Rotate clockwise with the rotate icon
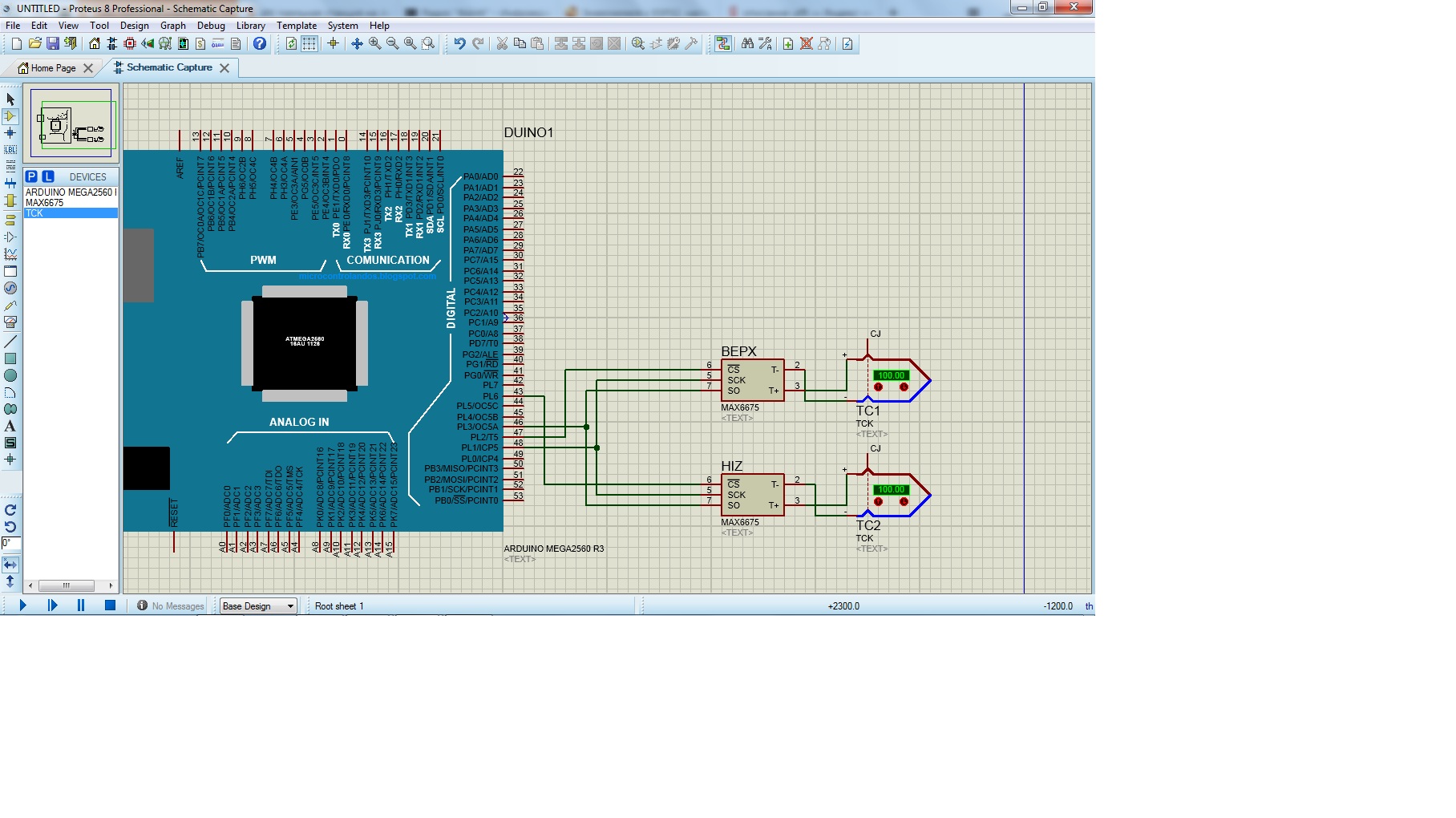Image resolution: width=1456 pixels, height=818 pixels. click(10, 510)
